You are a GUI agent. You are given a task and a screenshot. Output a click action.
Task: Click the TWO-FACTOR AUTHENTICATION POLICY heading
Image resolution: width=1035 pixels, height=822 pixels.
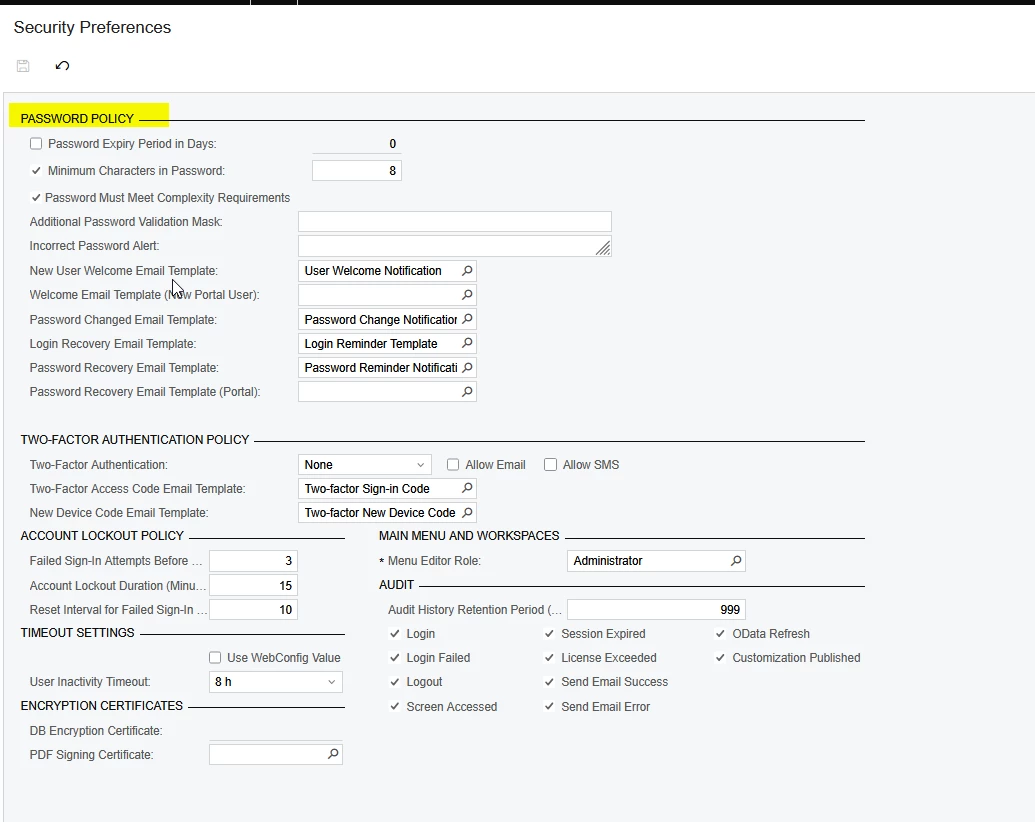click(x=135, y=440)
